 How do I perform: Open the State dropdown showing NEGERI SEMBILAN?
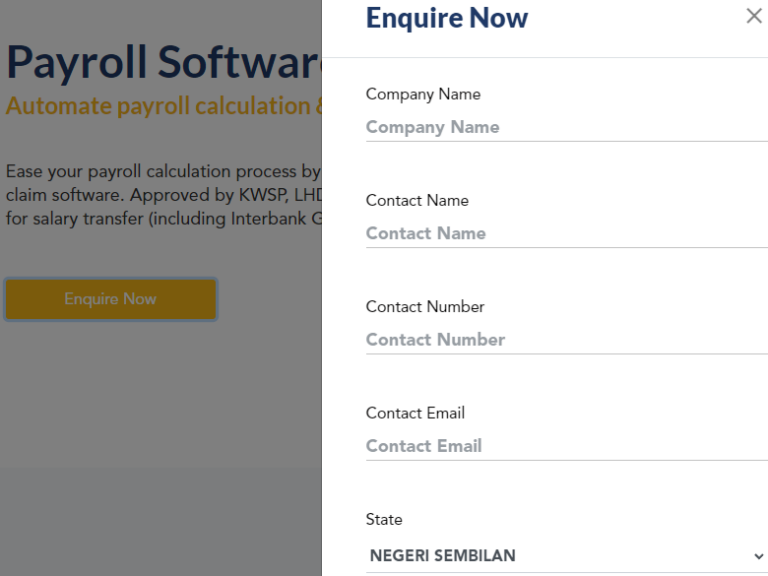(567, 556)
